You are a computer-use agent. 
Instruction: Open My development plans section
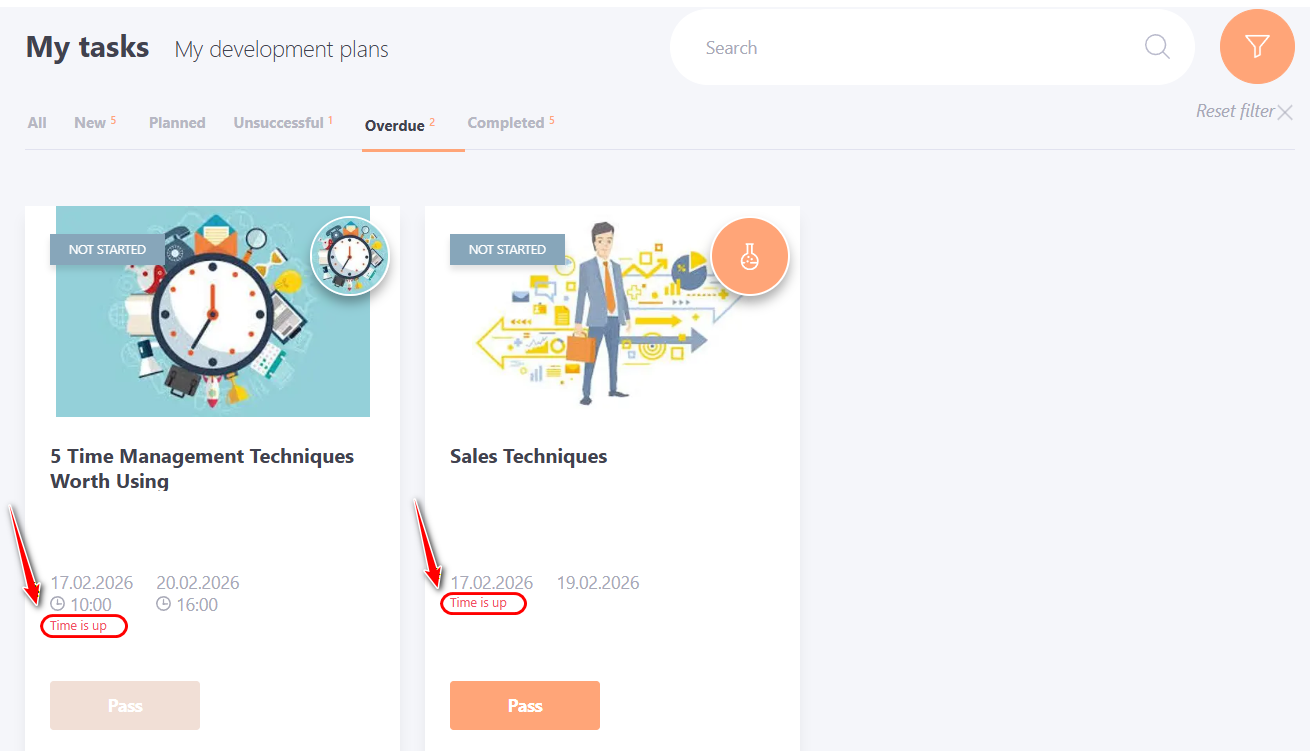281,49
